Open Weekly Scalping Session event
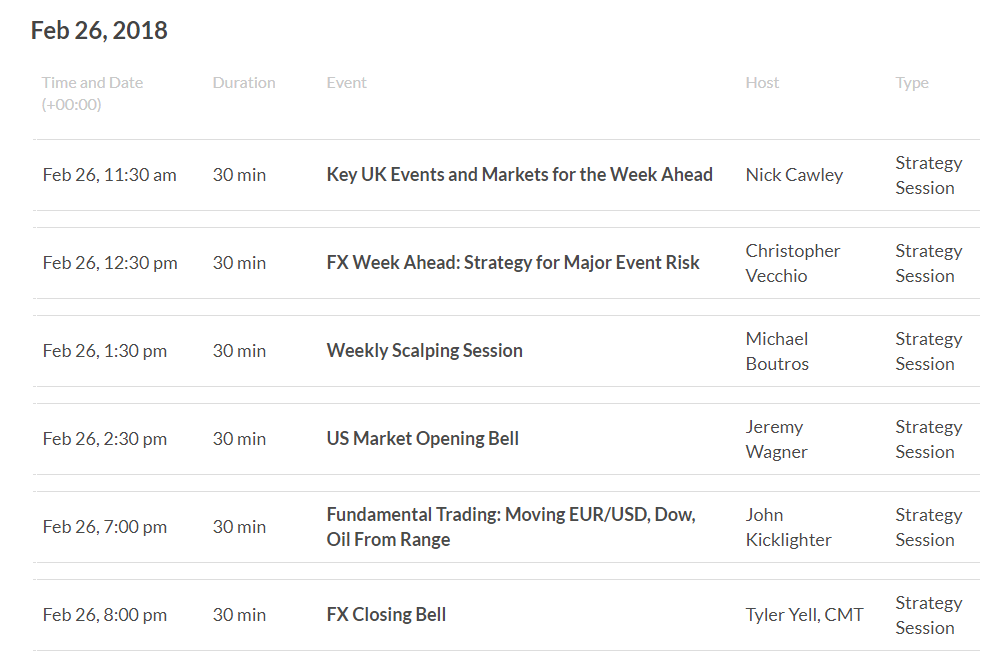This screenshot has width=1001, height=667. [425, 350]
